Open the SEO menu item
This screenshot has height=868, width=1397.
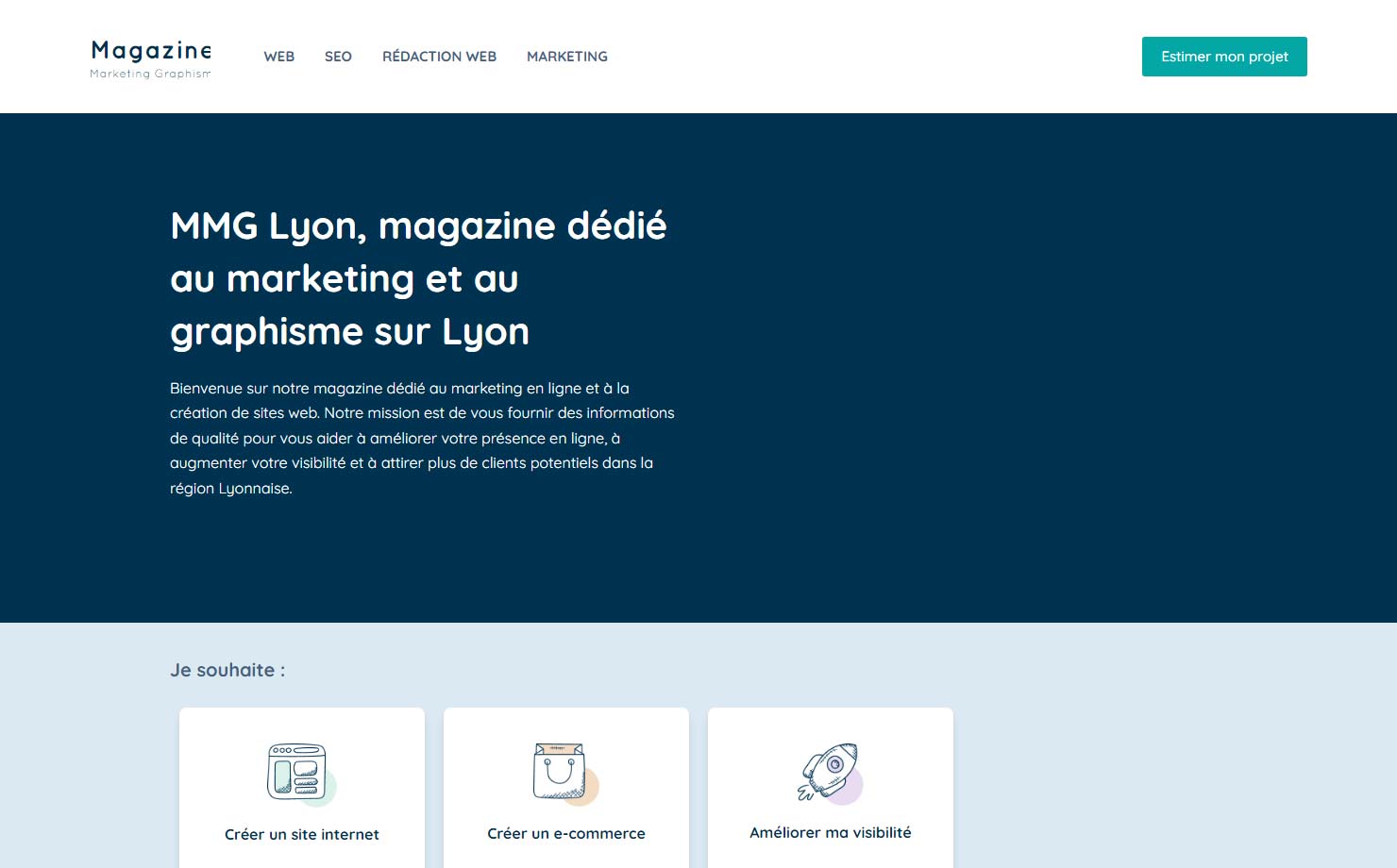click(x=338, y=57)
